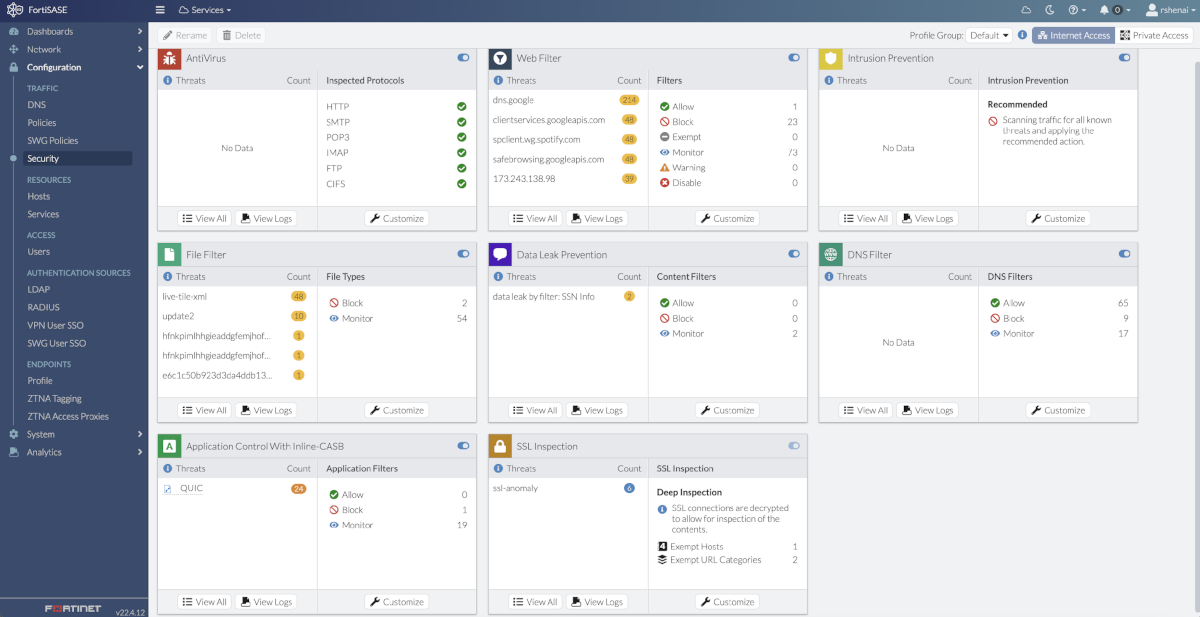Open the rshenai user account menu

point(1170,9)
